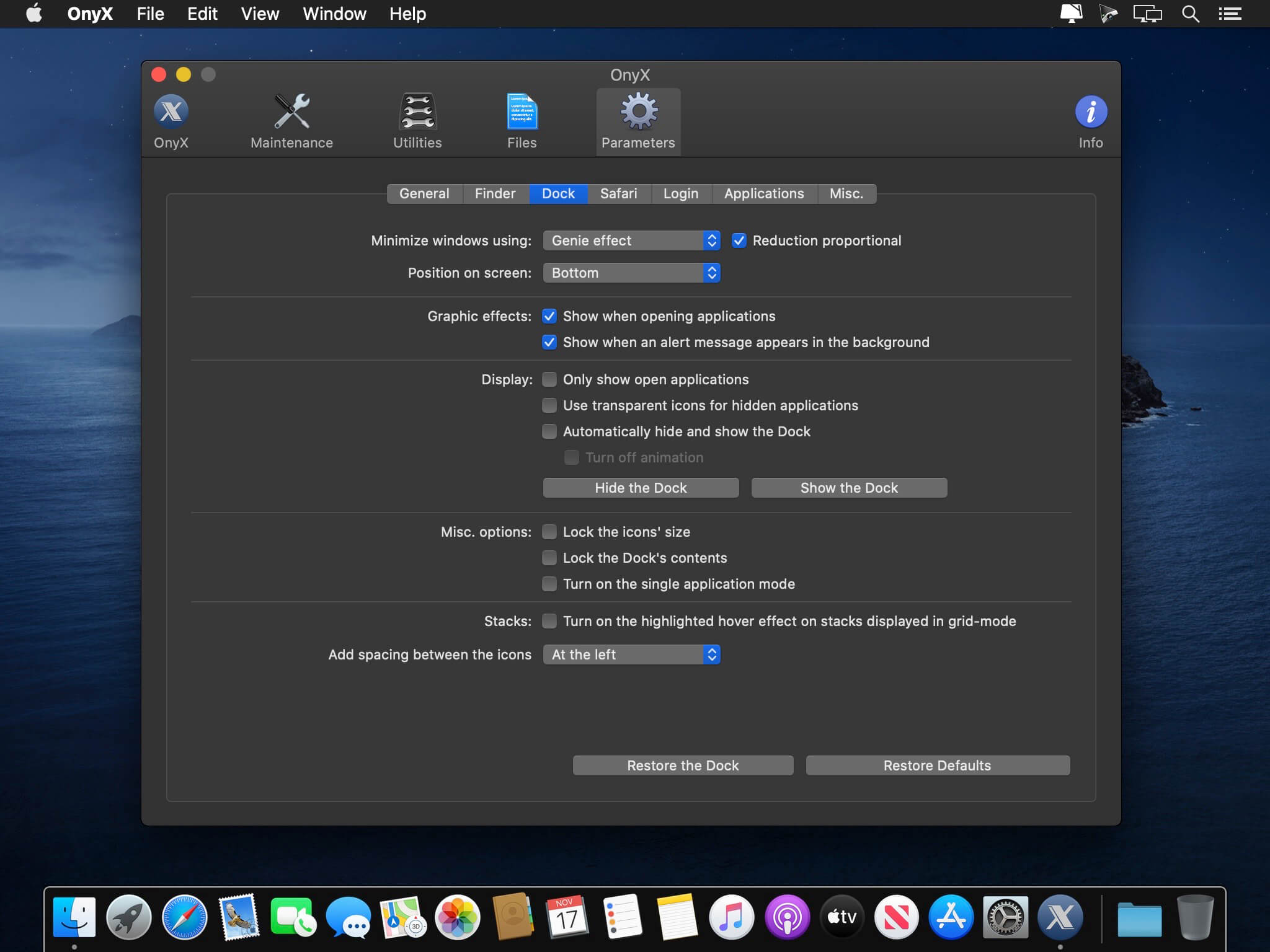
Task: Open the Maintenance tools section
Action: pyautogui.click(x=291, y=121)
